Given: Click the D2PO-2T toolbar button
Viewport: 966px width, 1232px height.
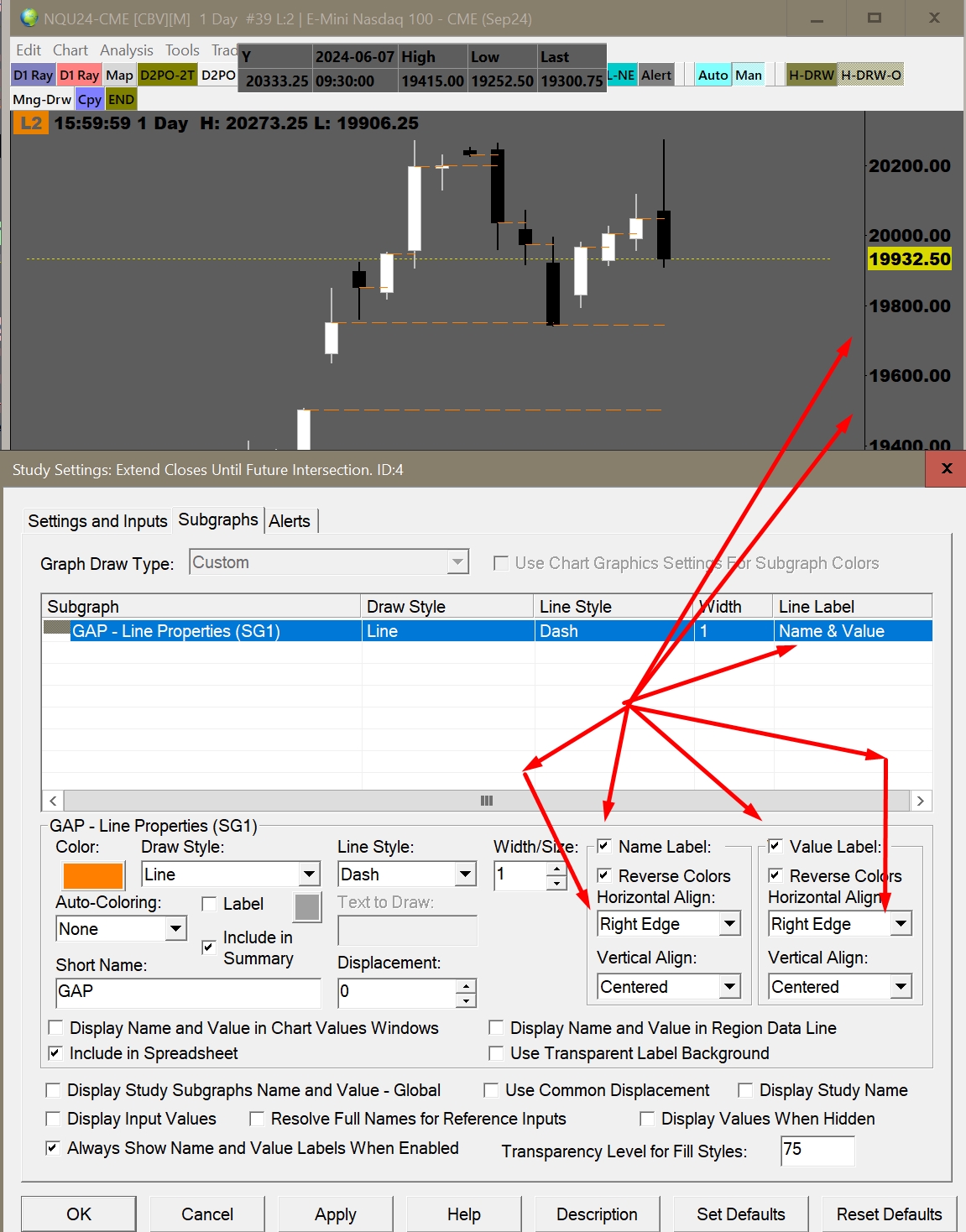Looking at the screenshot, I should (168, 76).
